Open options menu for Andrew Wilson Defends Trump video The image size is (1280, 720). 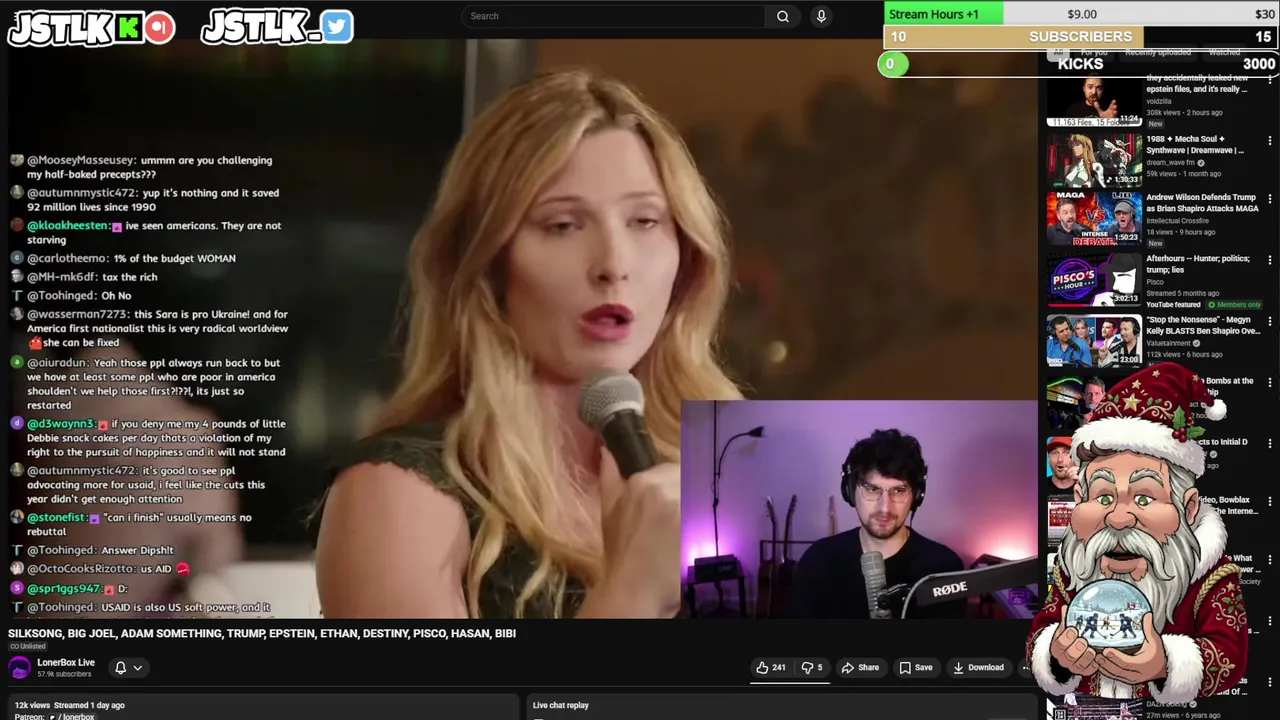[1270, 200]
